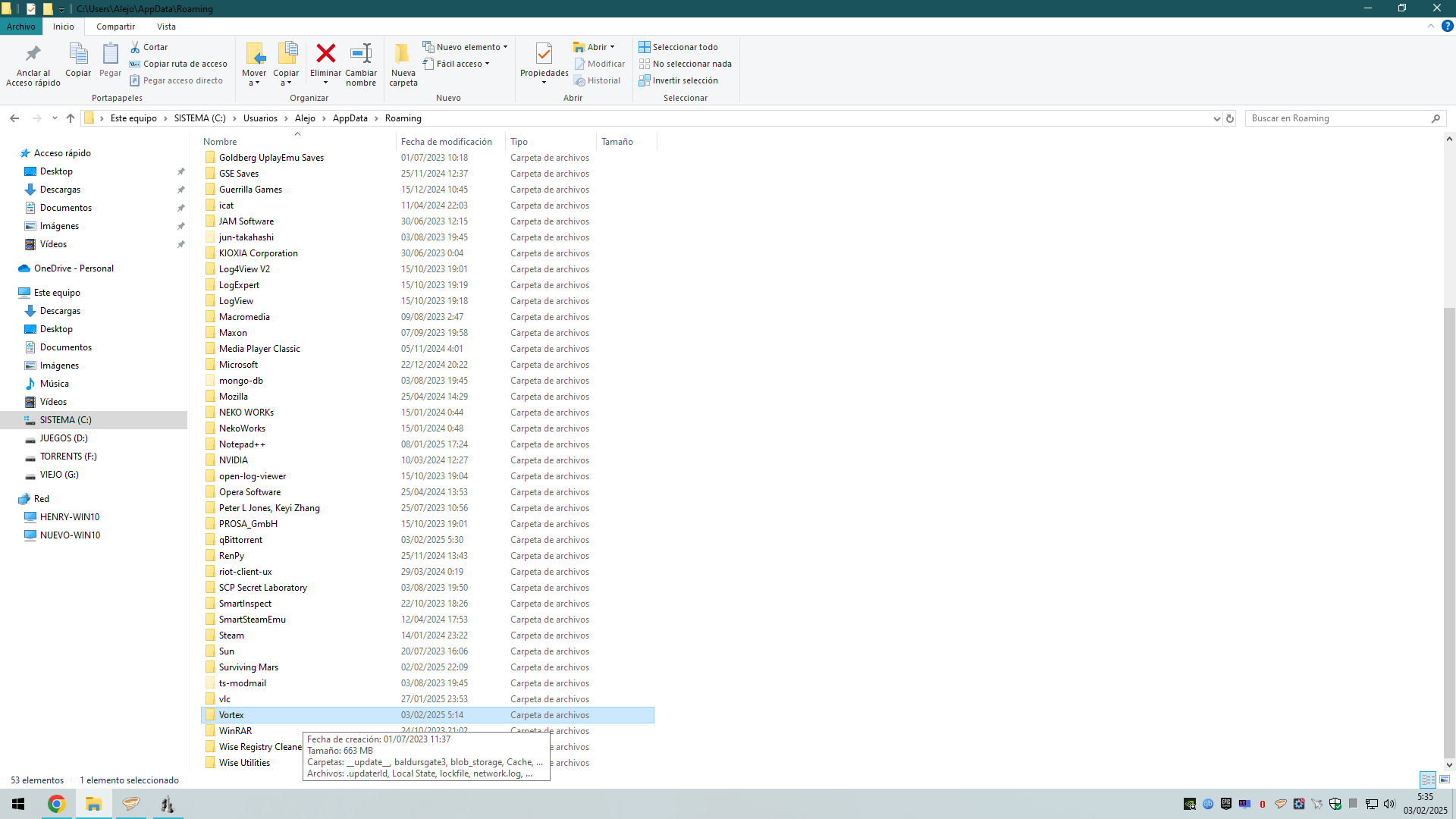The image size is (1456, 819).
Task: Select Música in the navigation pane
Action: point(54,384)
